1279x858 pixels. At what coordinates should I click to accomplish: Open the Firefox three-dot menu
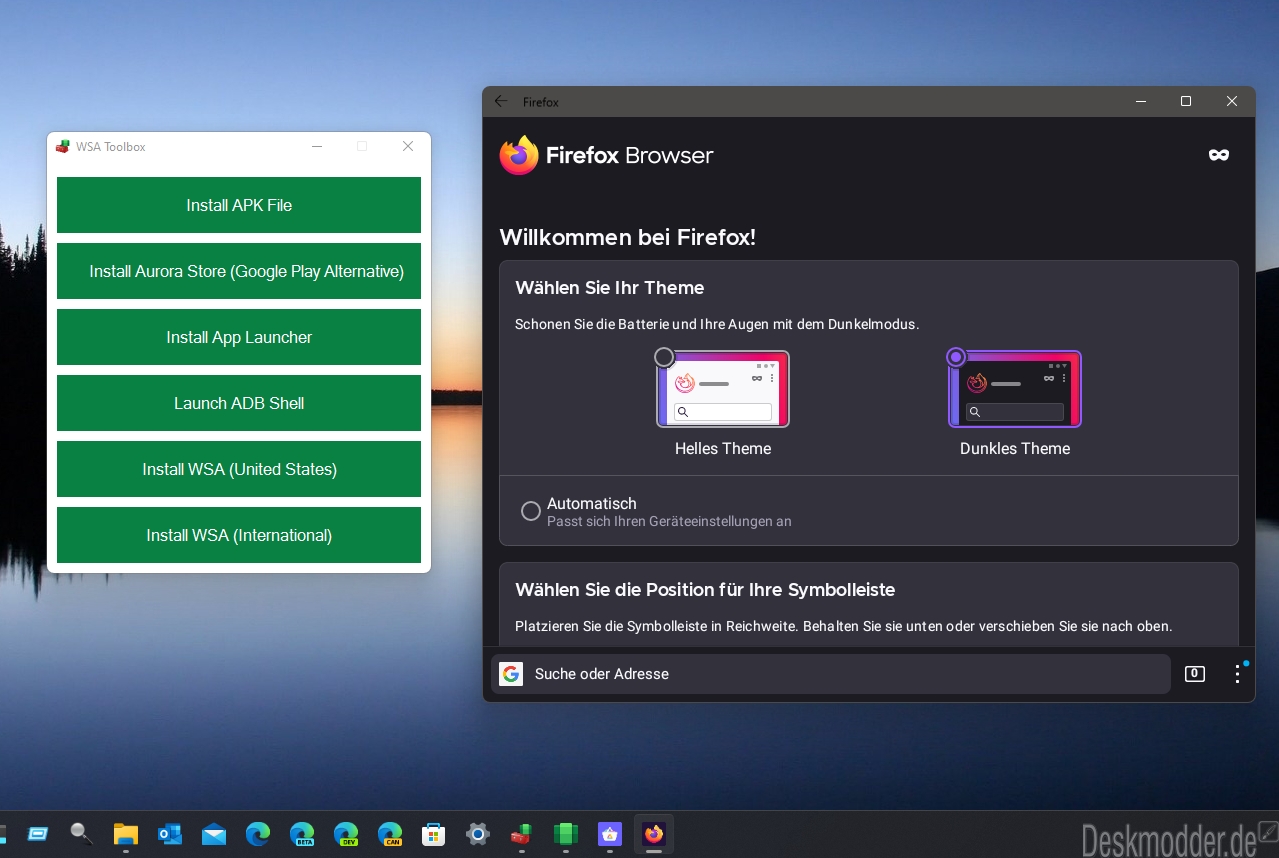[x=1237, y=674]
